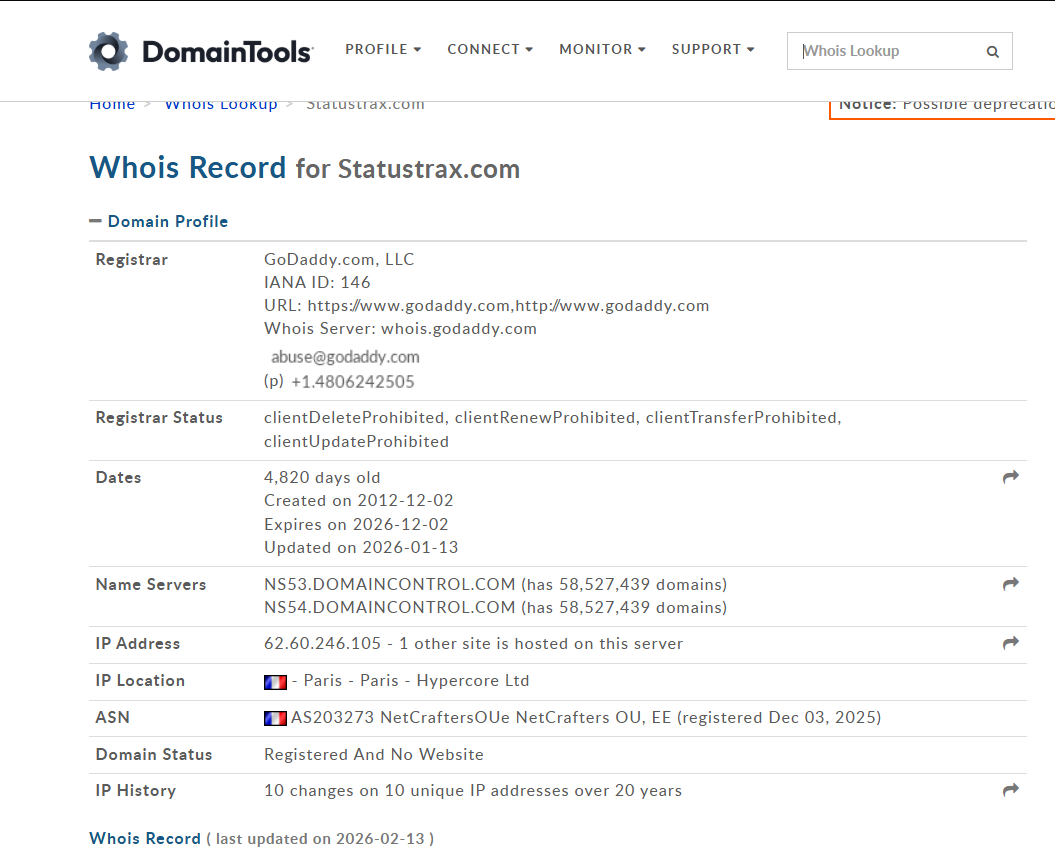Click the share arrow in IP Address row
Image resolution: width=1055 pixels, height=858 pixels.
(x=1011, y=643)
